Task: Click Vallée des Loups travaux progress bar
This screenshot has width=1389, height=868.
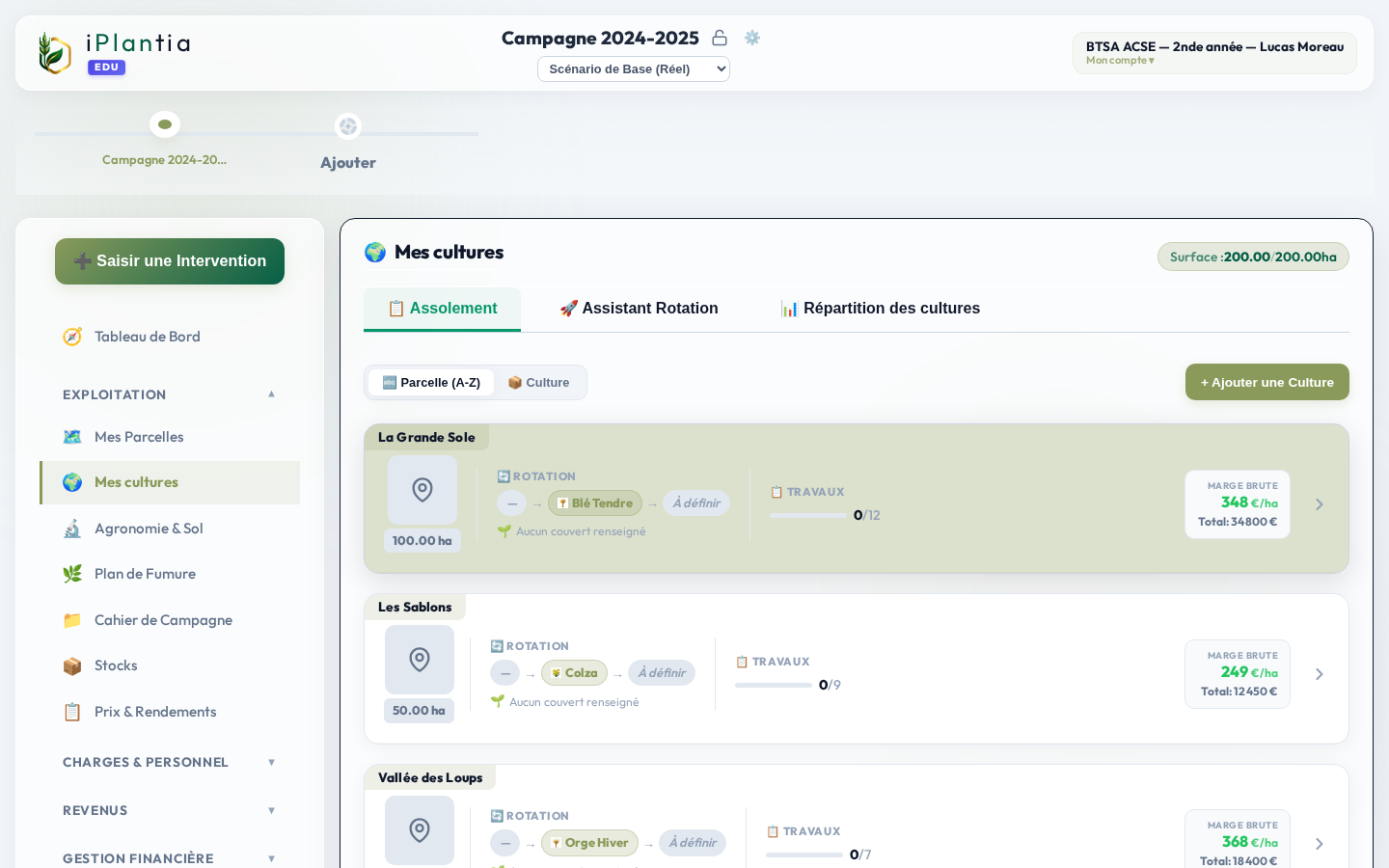Action: 804,855
